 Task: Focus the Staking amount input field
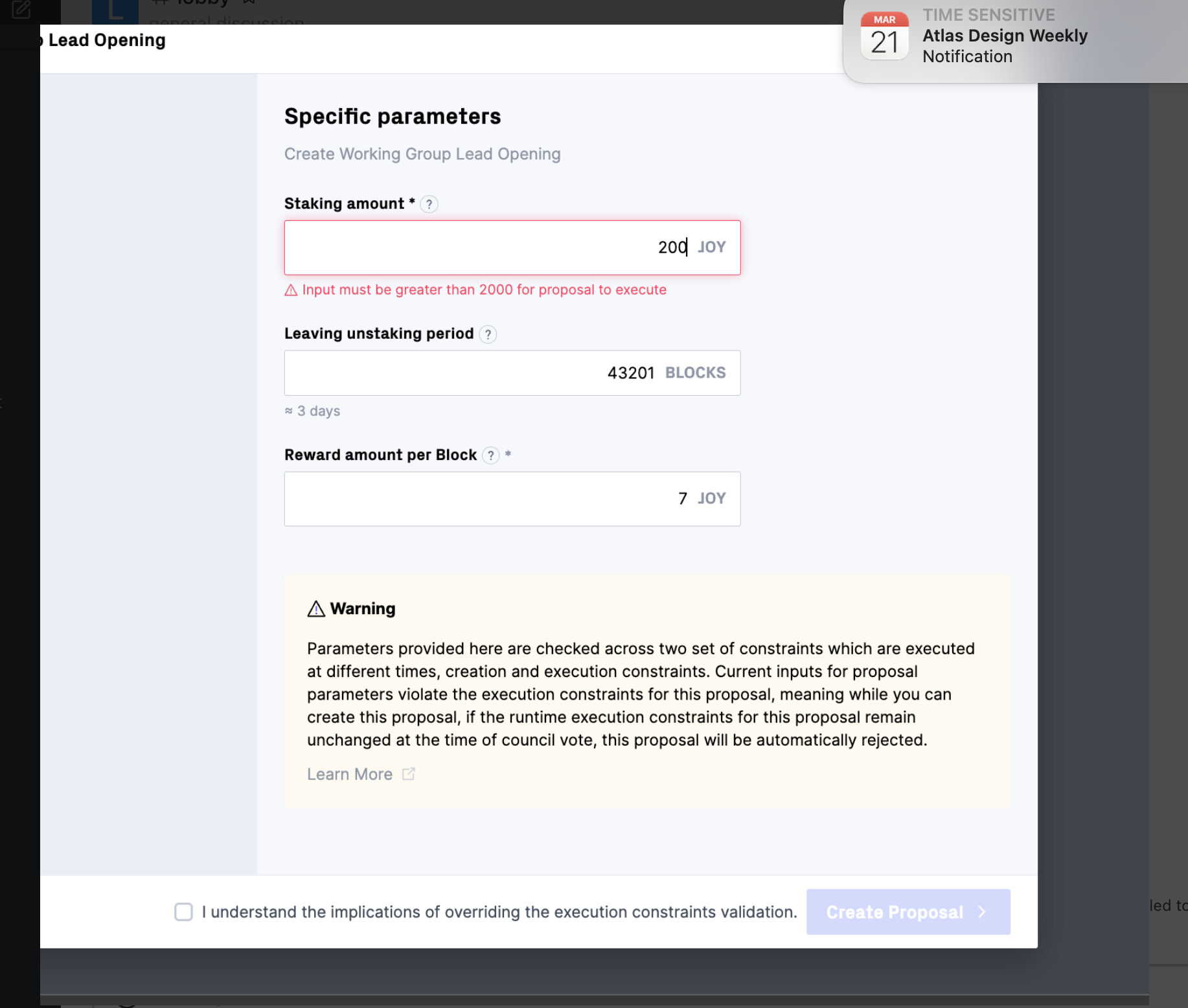(512, 247)
